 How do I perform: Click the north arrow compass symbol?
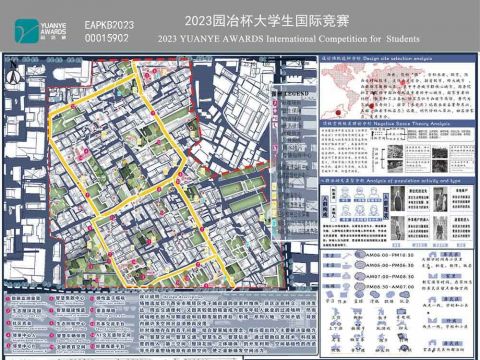pyautogui.click(x=13, y=73)
